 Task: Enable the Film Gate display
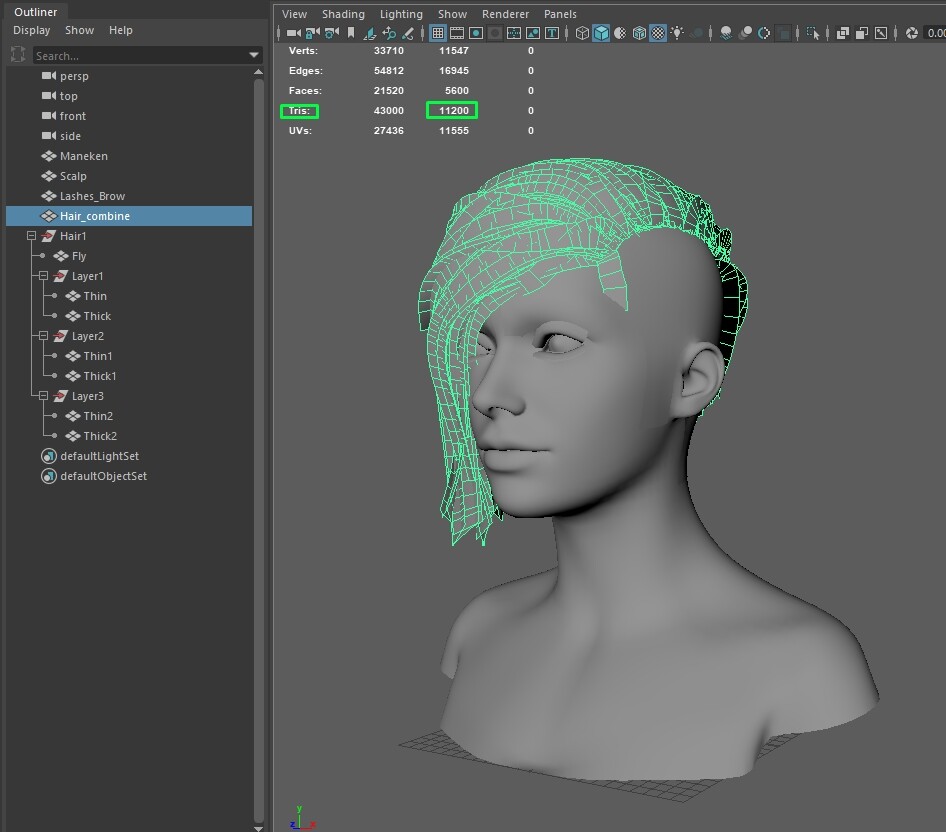457,33
